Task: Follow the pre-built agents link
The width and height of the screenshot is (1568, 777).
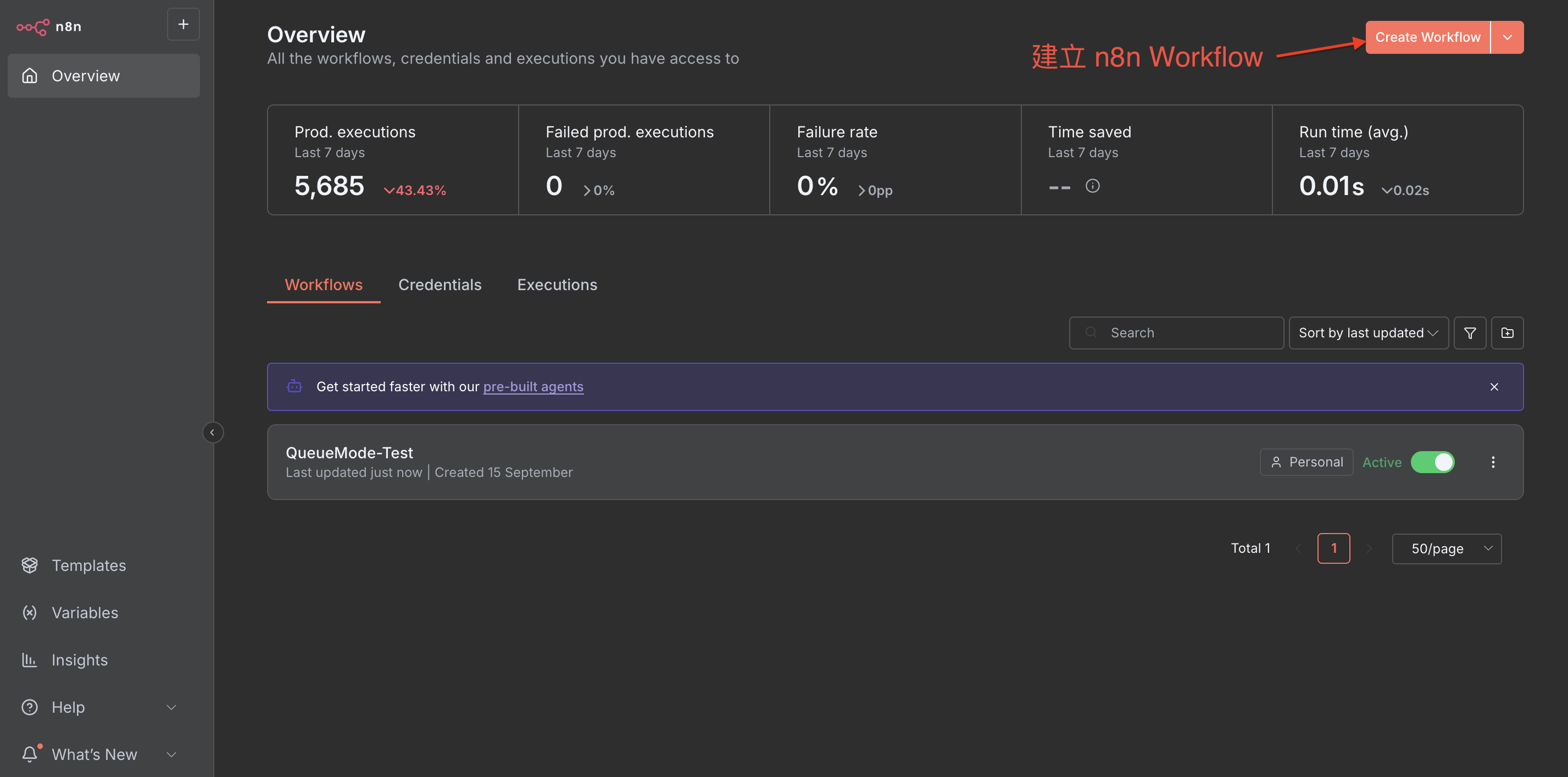Action: (x=532, y=387)
